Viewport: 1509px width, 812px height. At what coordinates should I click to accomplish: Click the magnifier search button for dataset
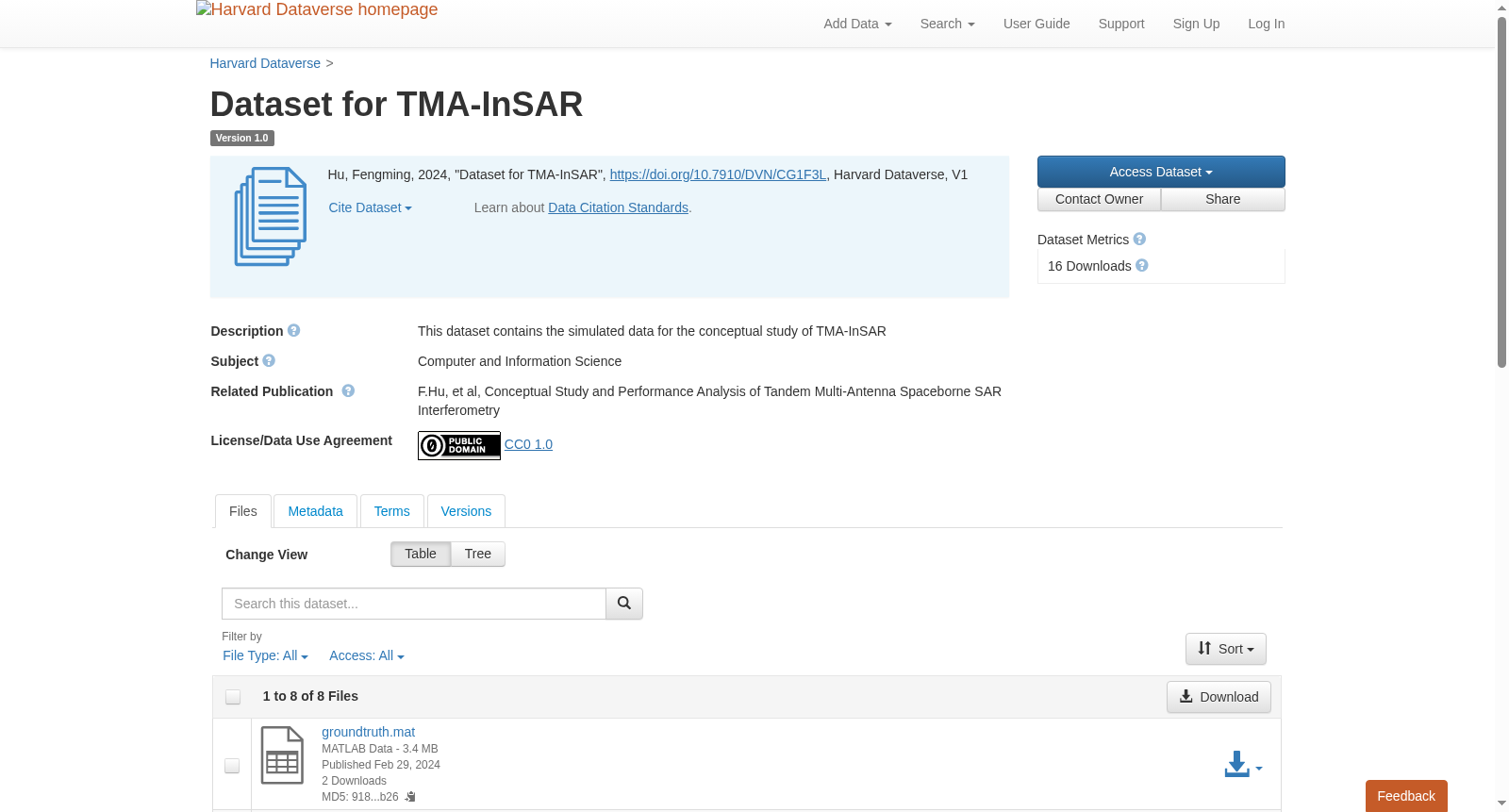[624, 604]
